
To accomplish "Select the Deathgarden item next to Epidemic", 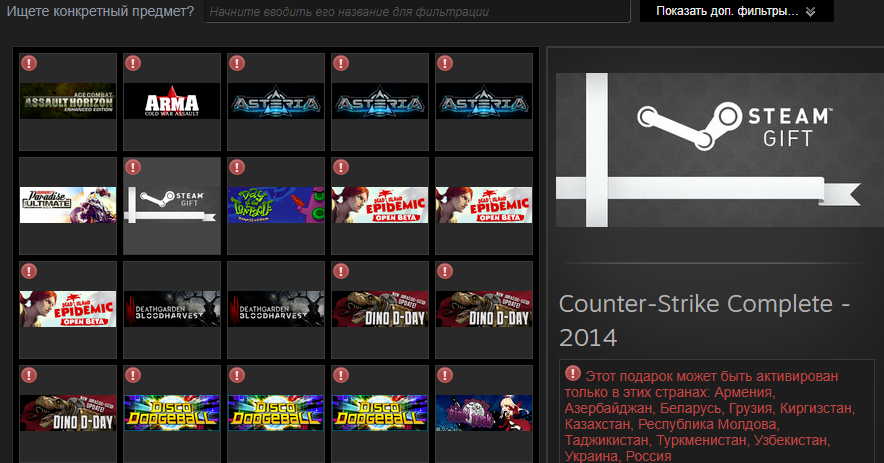I will [x=172, y=310].
